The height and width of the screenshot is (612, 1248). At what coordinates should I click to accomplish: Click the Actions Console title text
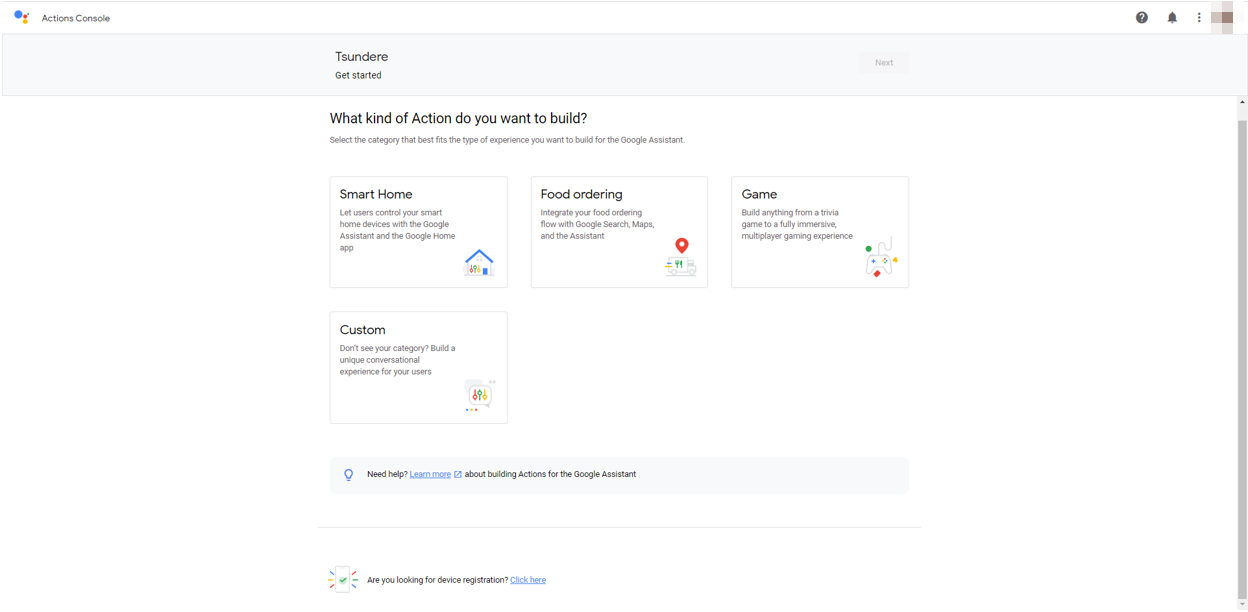(x=76, y=18)
